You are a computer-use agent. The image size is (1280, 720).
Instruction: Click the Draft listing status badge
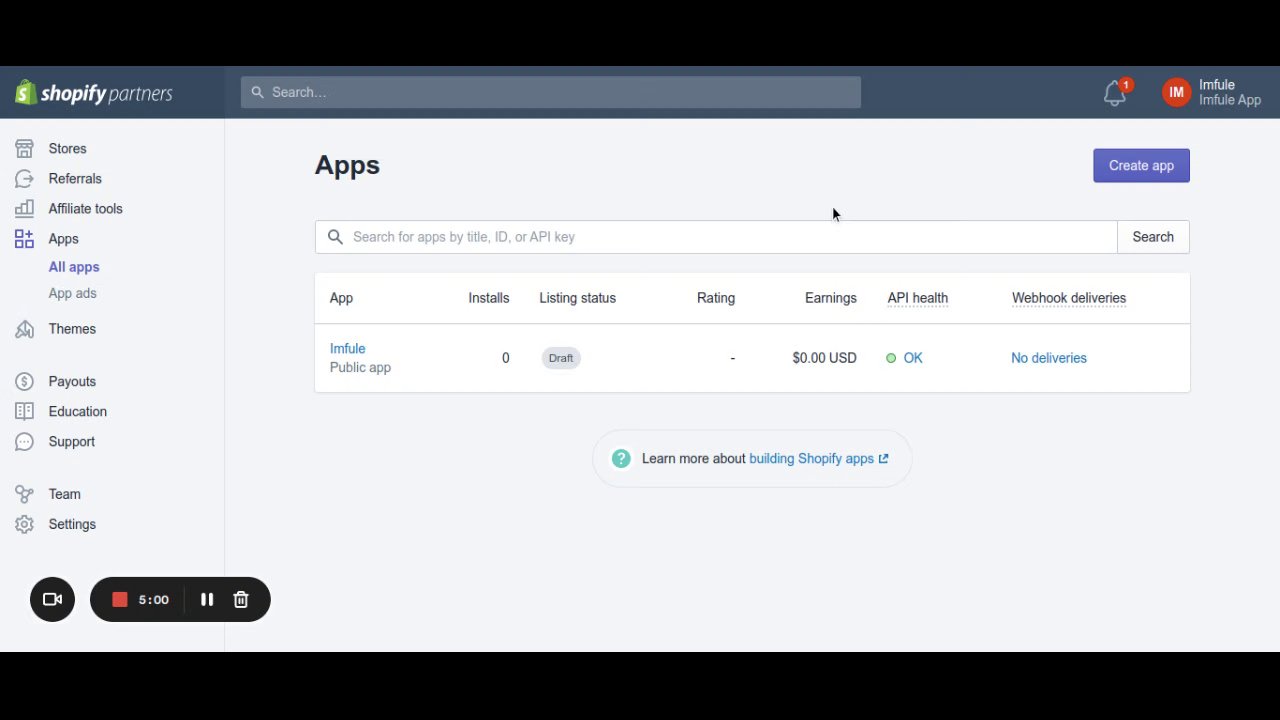561,358
